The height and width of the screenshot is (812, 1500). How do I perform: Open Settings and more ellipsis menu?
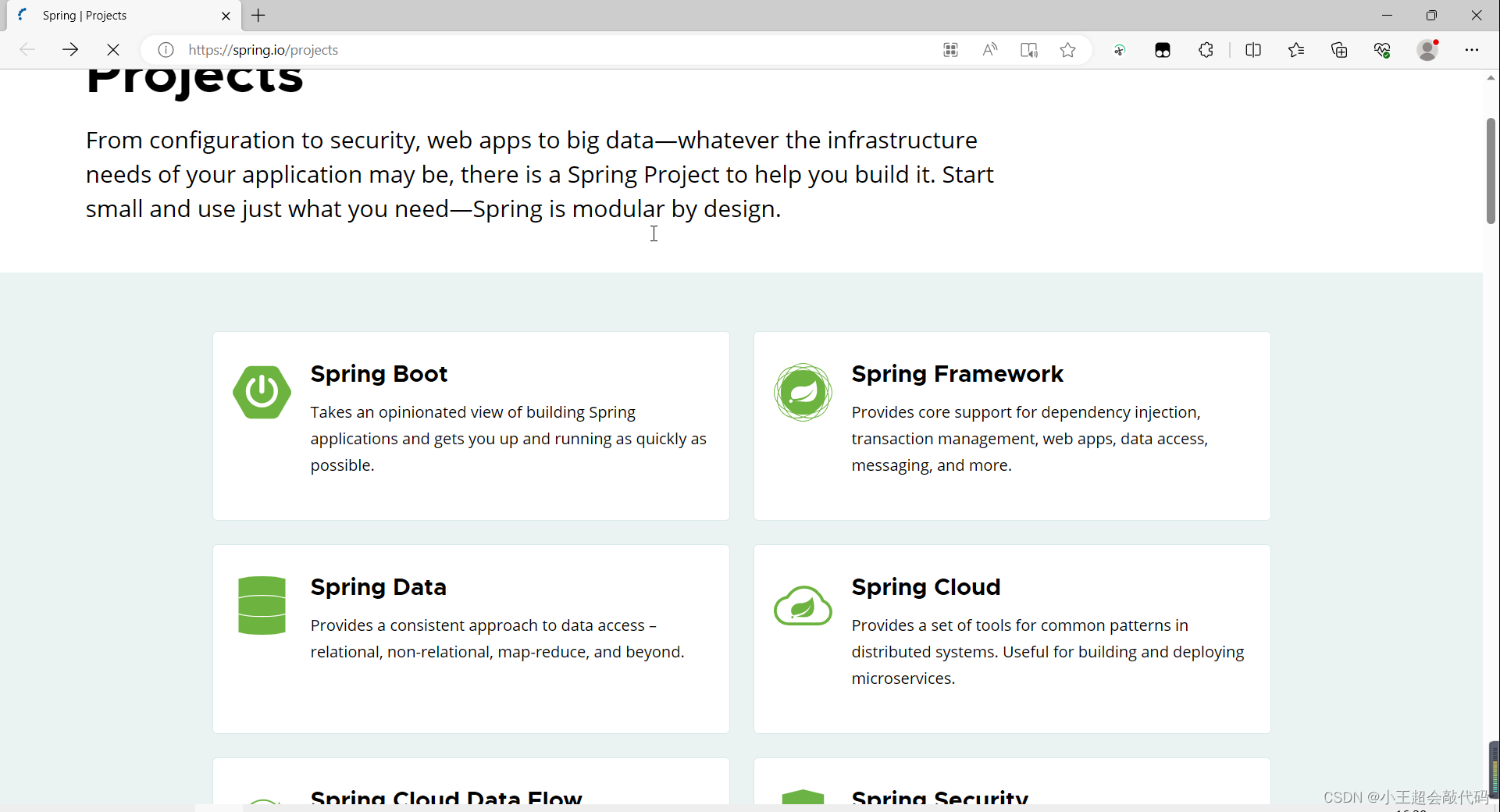tap(1472, 50)
